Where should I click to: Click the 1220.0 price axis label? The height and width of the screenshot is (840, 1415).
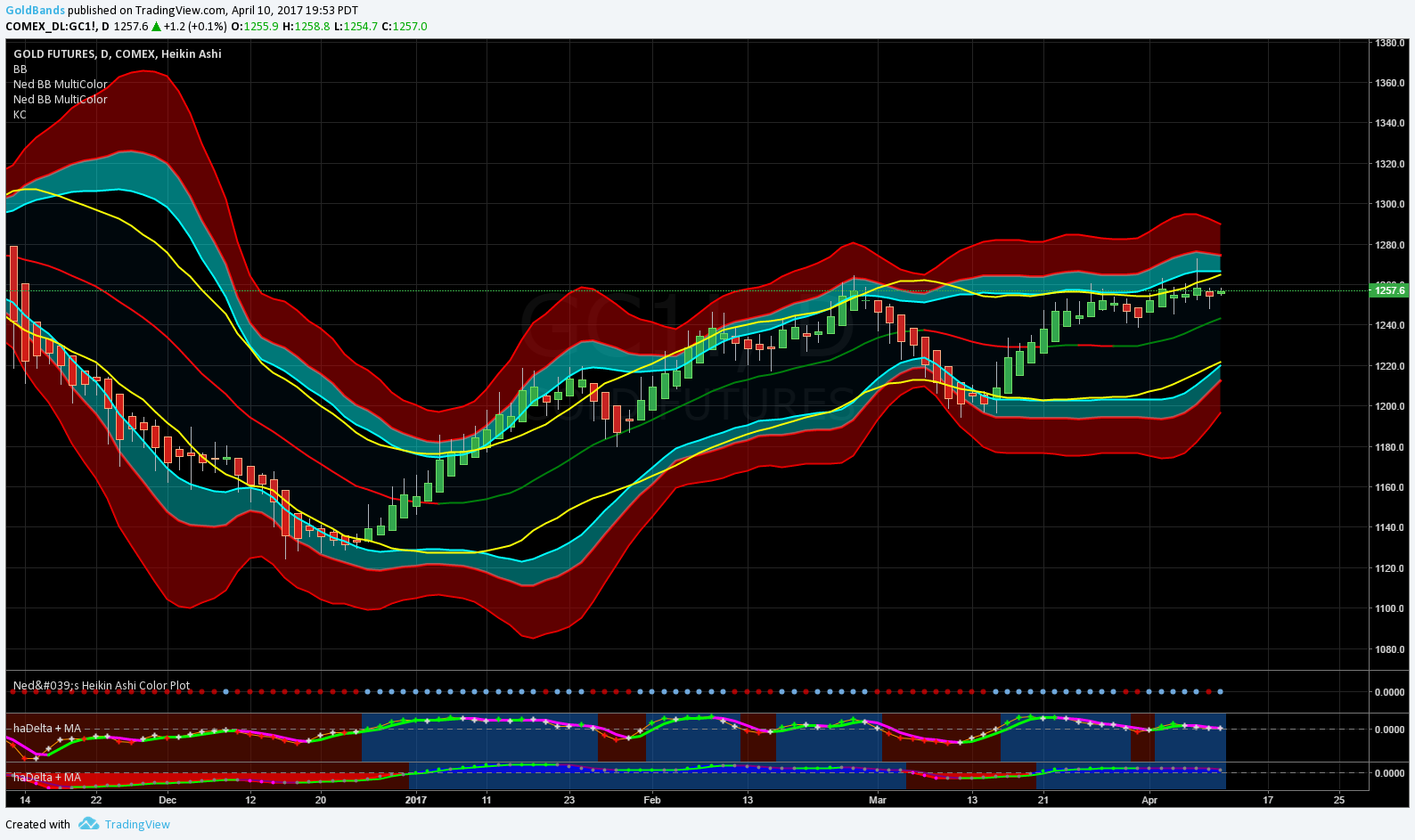1390,366
